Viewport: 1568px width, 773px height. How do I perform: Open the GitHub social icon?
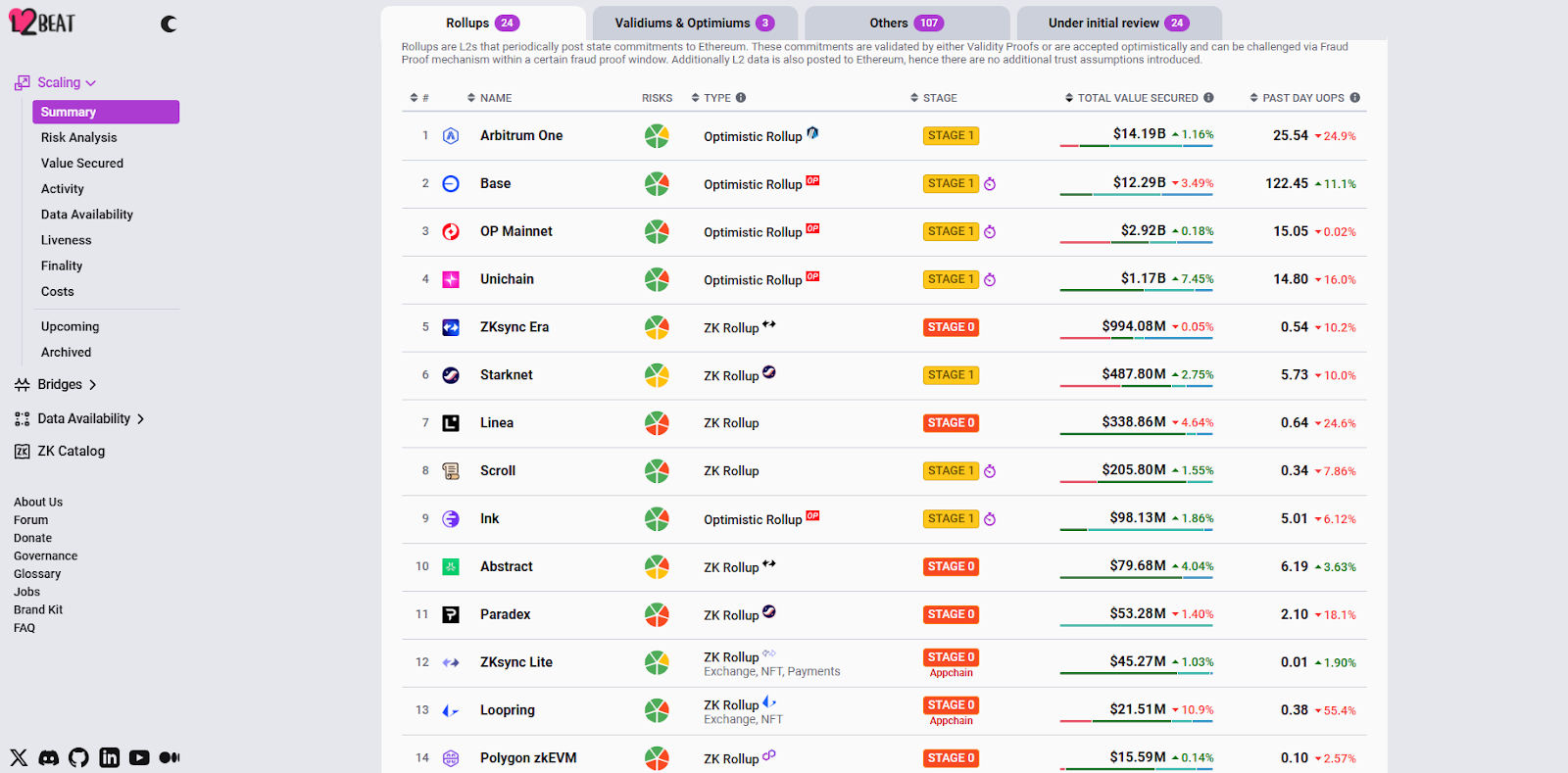(x=78, y=757)
